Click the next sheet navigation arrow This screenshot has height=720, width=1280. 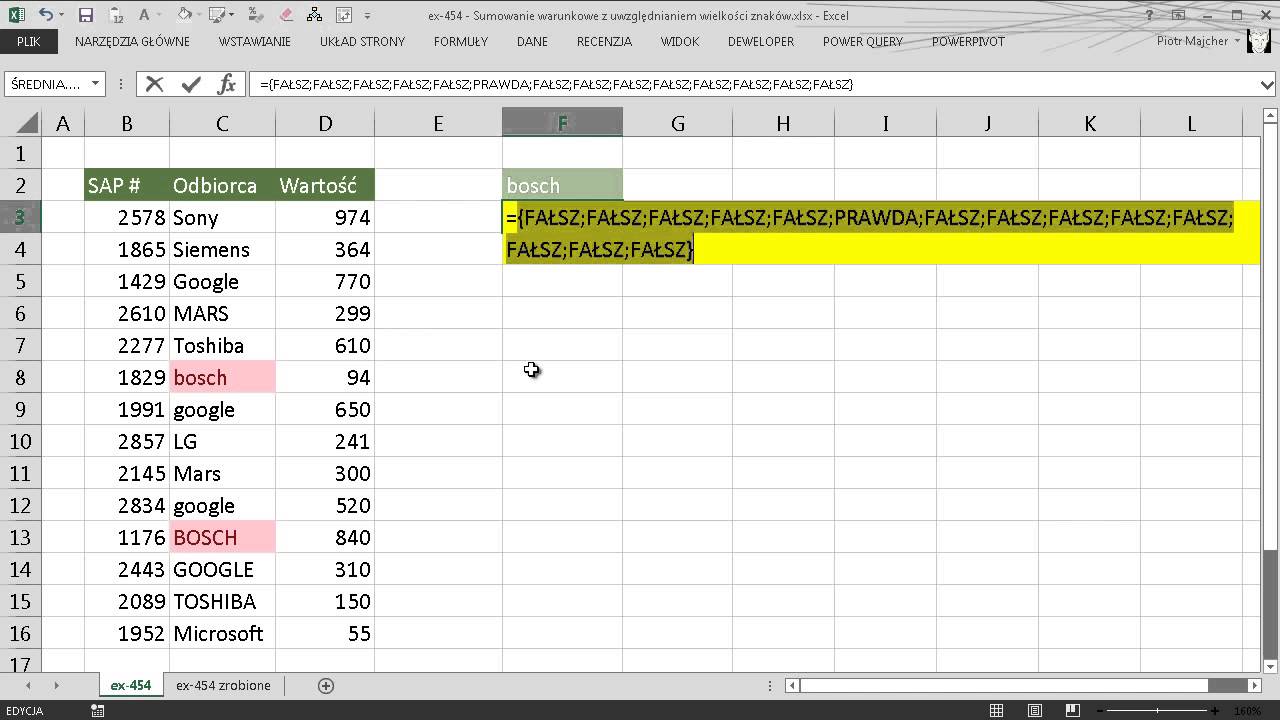[56, 685]
